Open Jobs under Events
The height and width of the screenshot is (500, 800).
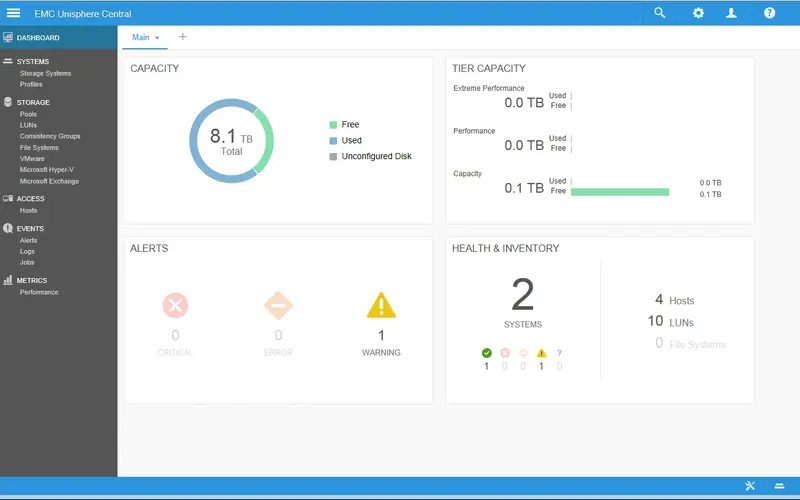[27, 262]
